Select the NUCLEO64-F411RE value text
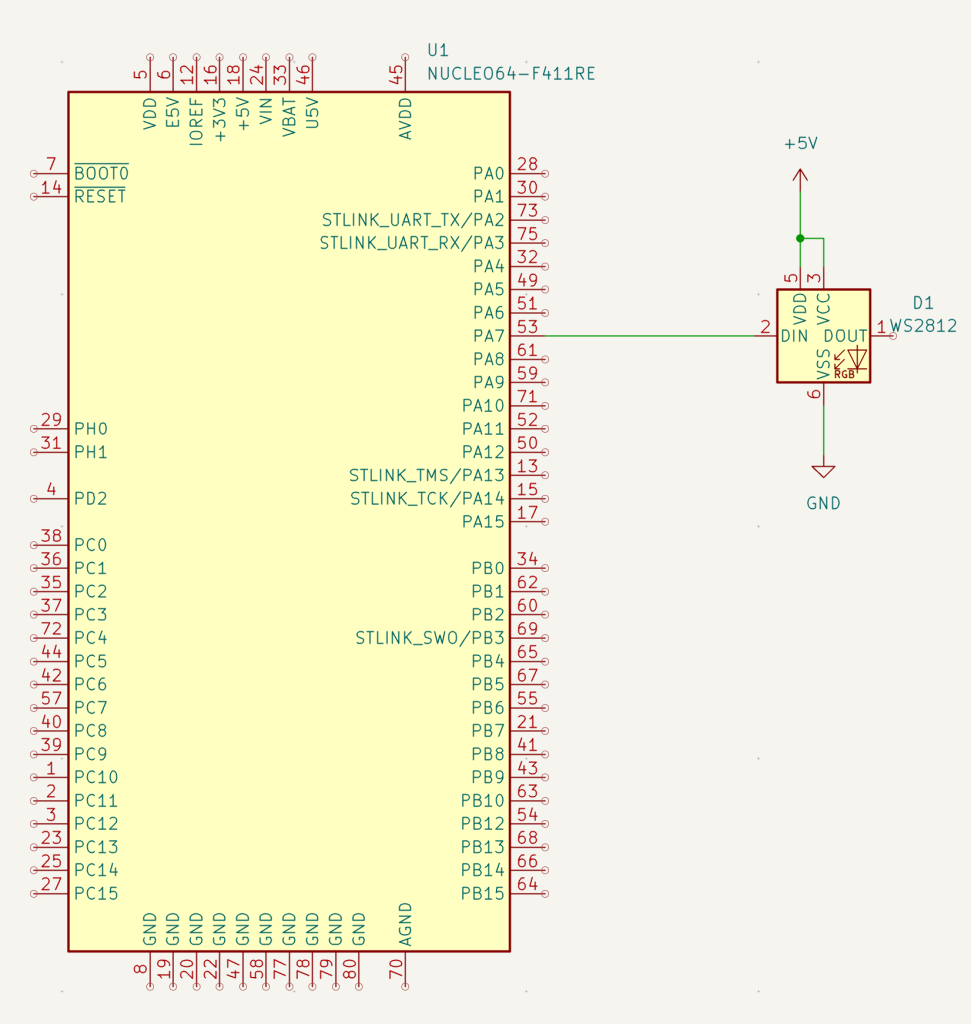The height and width of the screenshot is (1024, 971). [511, 74]
